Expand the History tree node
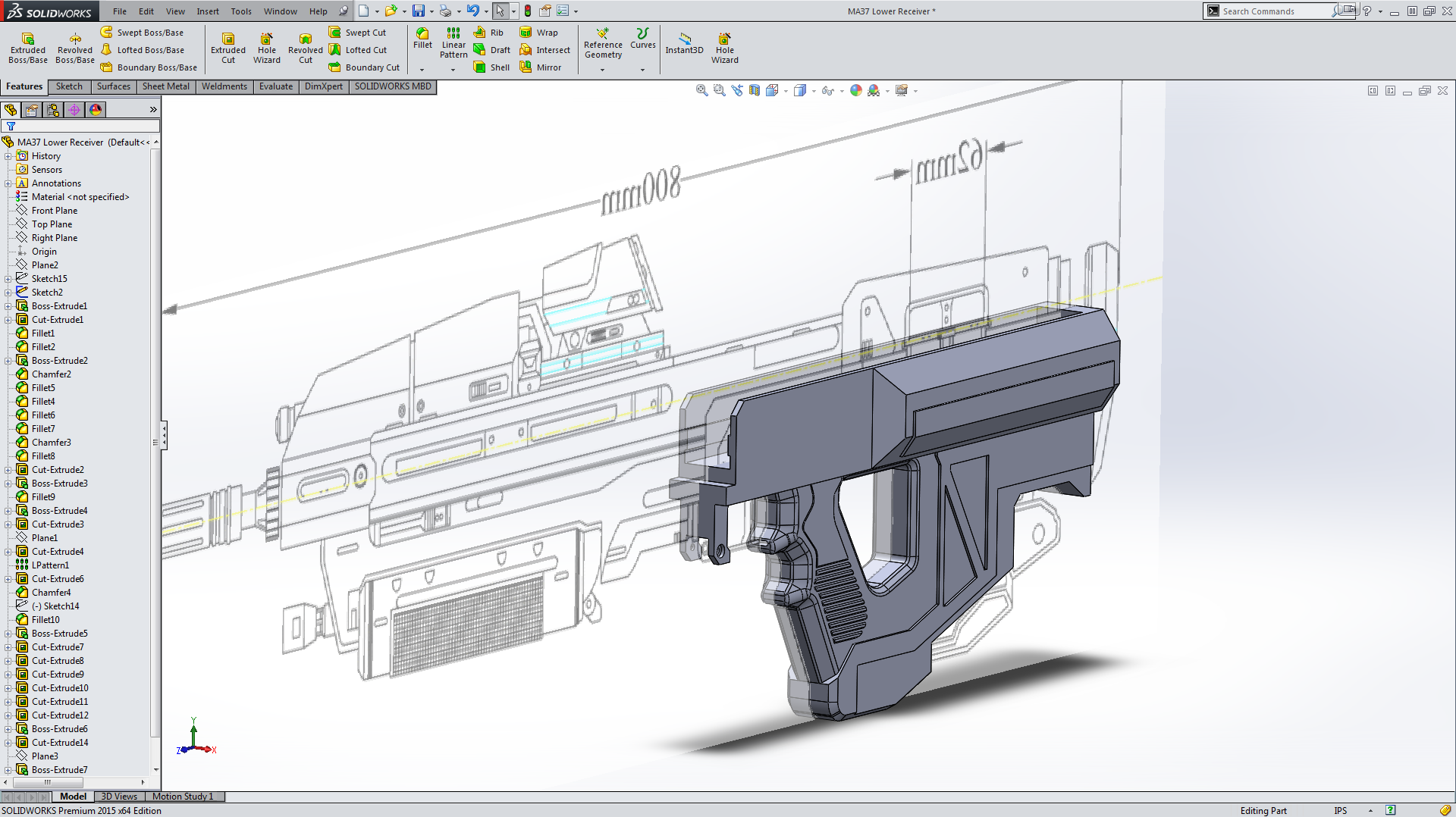1456x817 pixels. coord(8,156)
